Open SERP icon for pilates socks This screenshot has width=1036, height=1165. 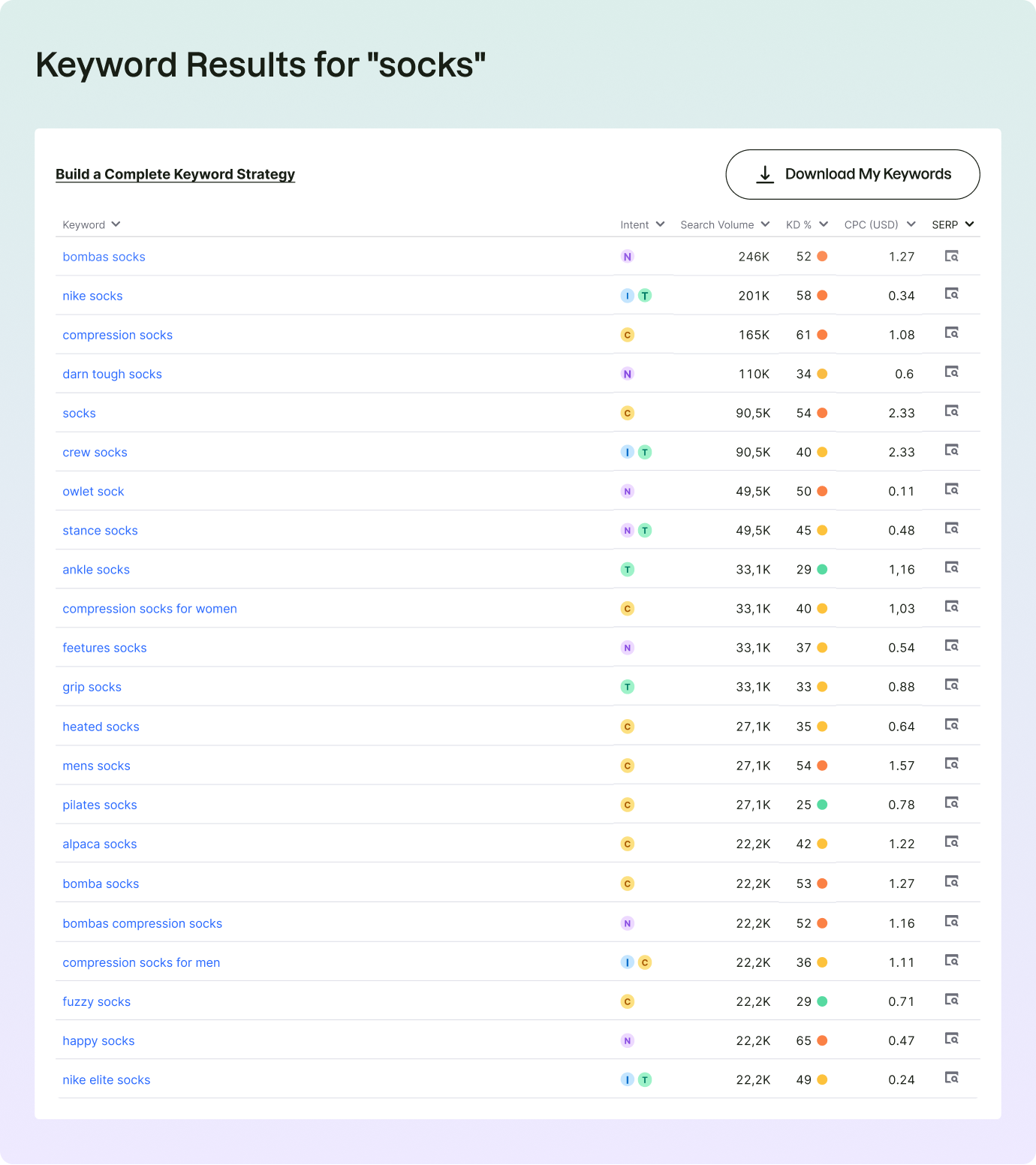tap(951, 802)
